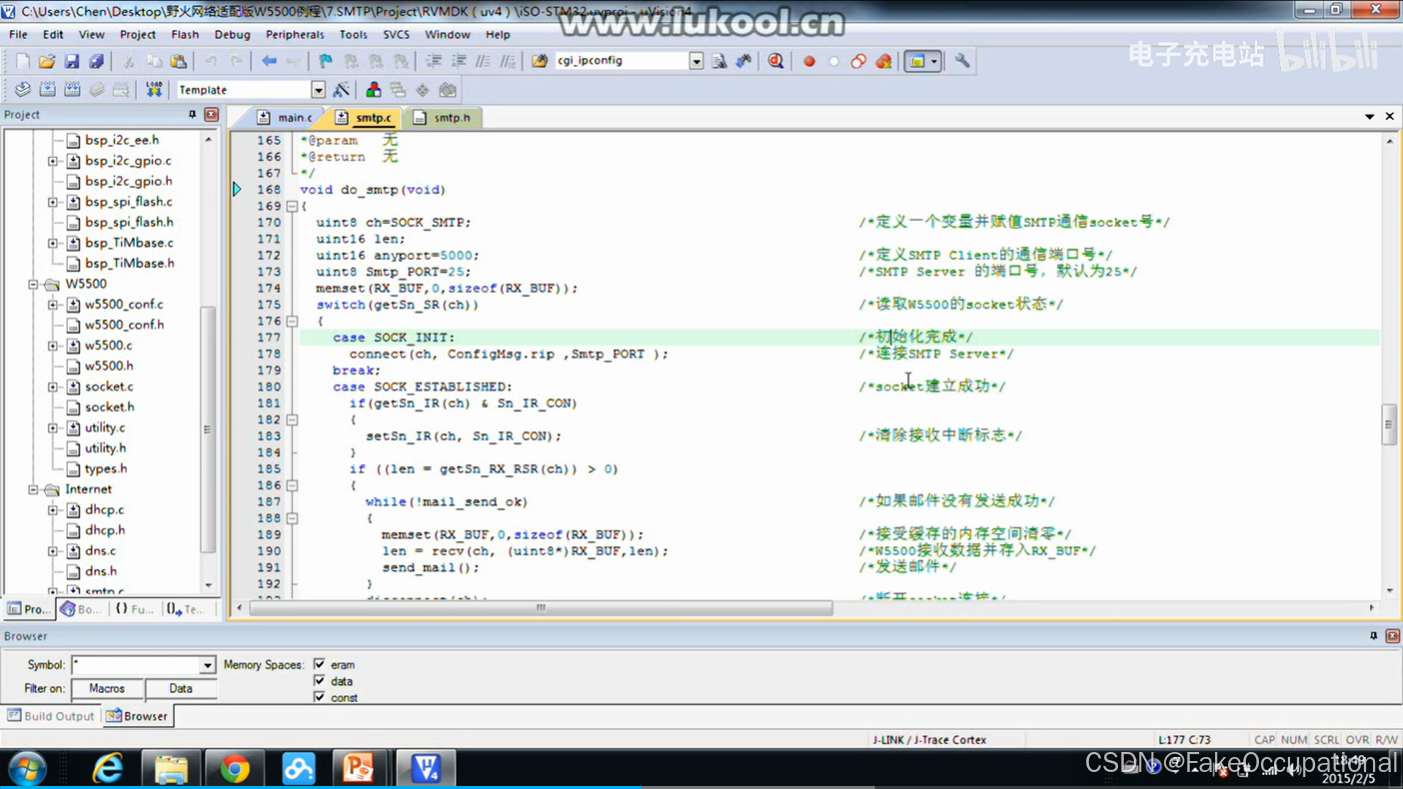Rebuild all target files icon
Image resolution: width=1403 pixels, height=789 pixels.
tap(72, 90)
